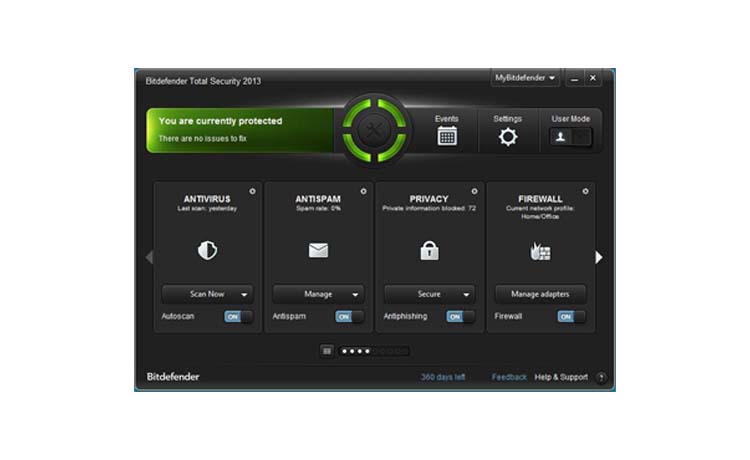This screenshot has height=460, width=750.
Task: Select the first page dot in the pager
Action: (x=344, y=351)
